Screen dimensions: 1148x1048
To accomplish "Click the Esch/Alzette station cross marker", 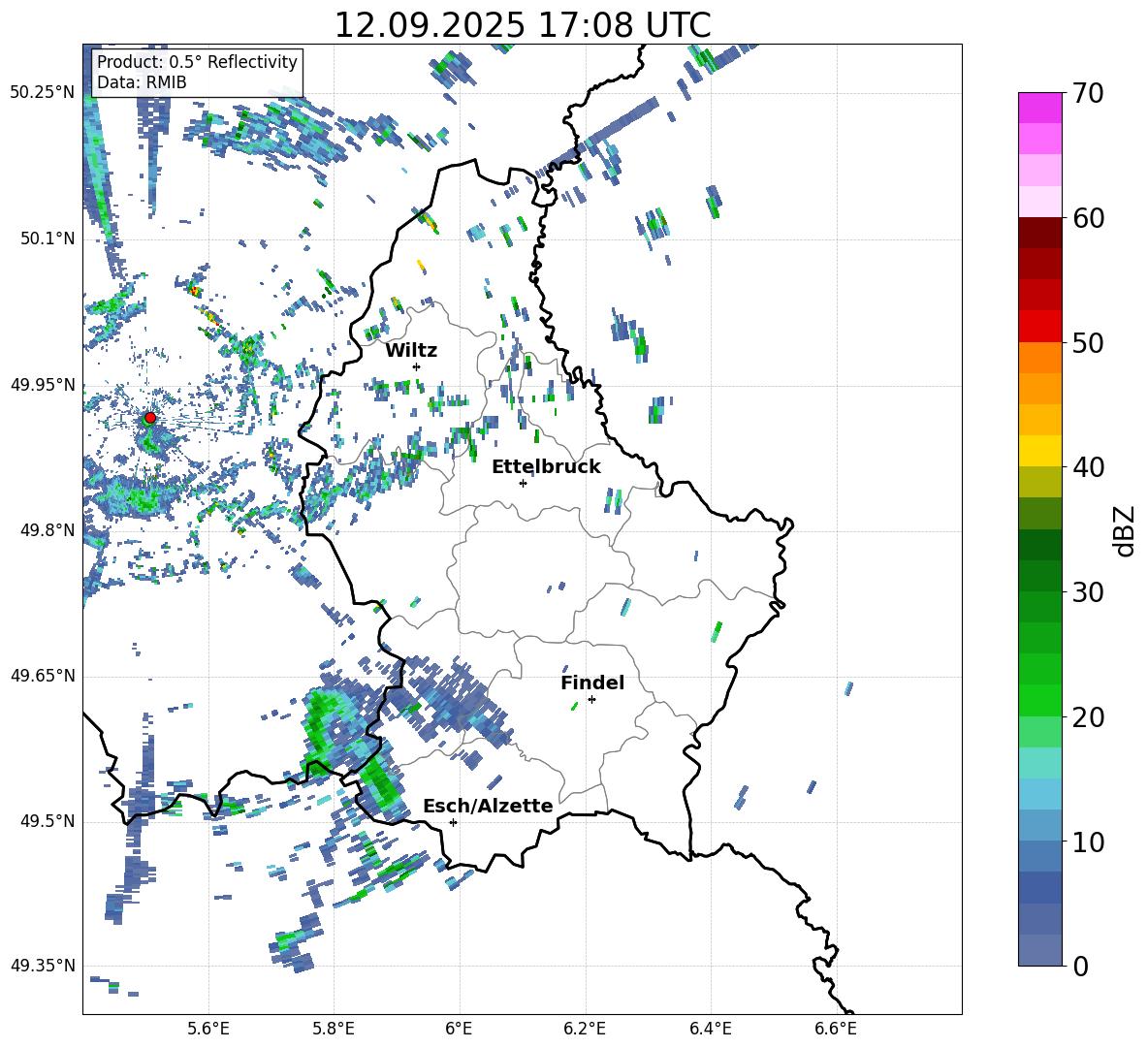I will coord(453,822).
